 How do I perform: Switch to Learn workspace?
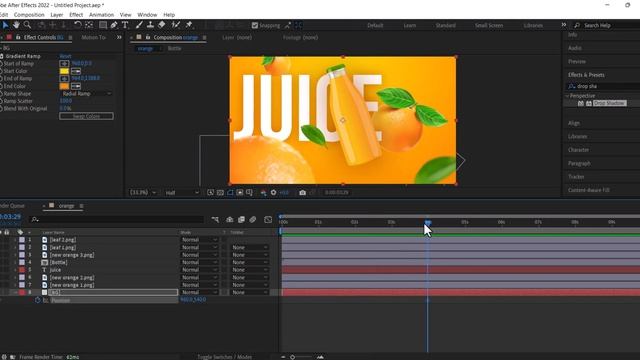[x=409, y=25]
